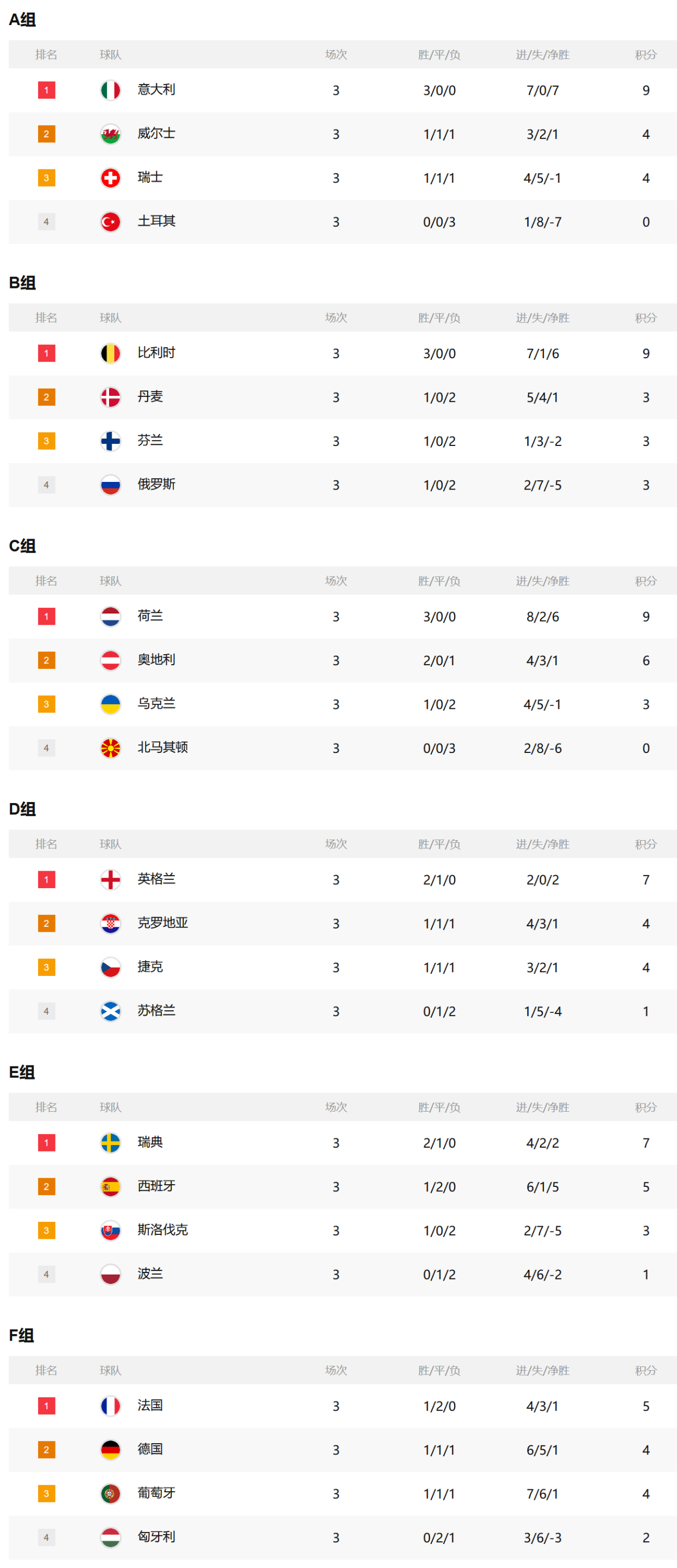Click the 胜/平/负 header in C组
The image size is (677, 1568).
(439, 581)
